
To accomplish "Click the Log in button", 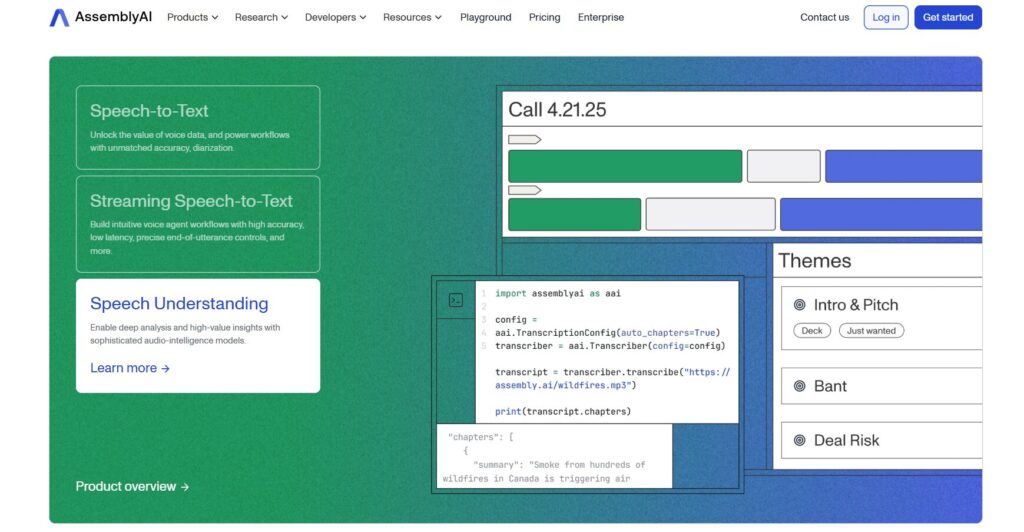I will 886,18.
